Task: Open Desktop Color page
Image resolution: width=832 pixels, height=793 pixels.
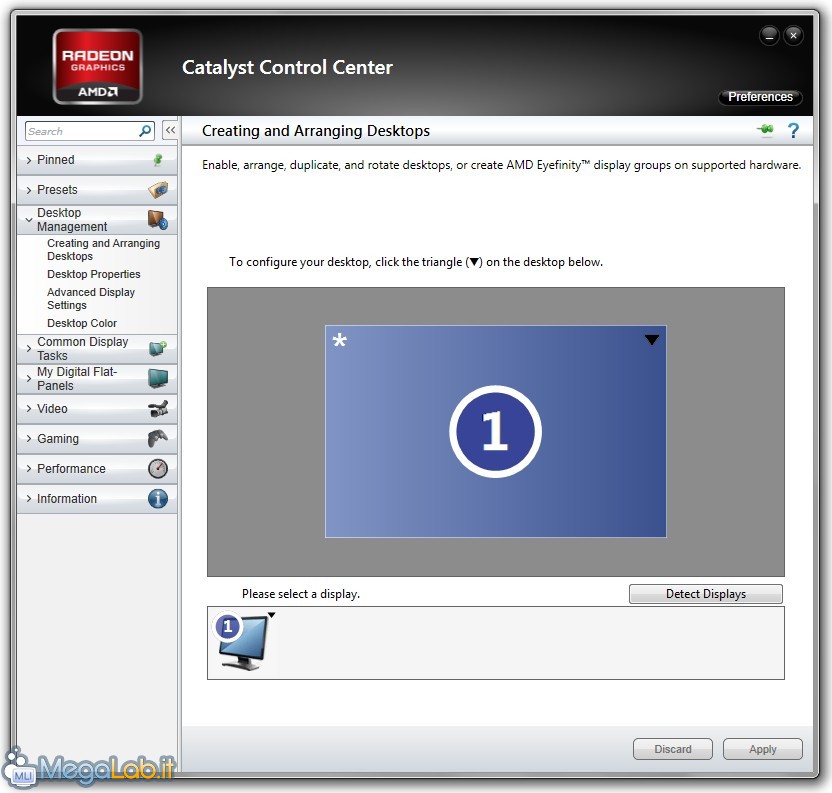Action: coord(82,323)
